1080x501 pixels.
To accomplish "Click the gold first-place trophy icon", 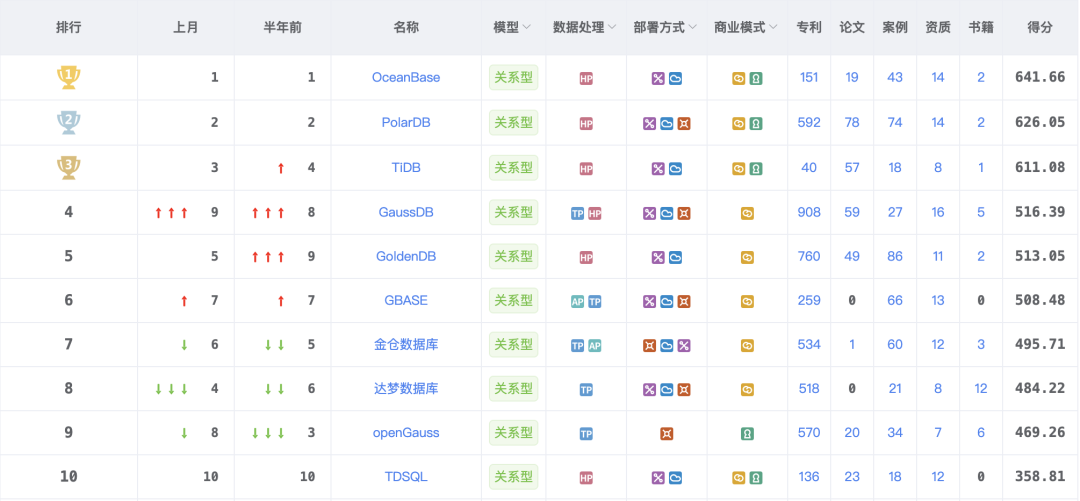I will [x=68, y=77].
